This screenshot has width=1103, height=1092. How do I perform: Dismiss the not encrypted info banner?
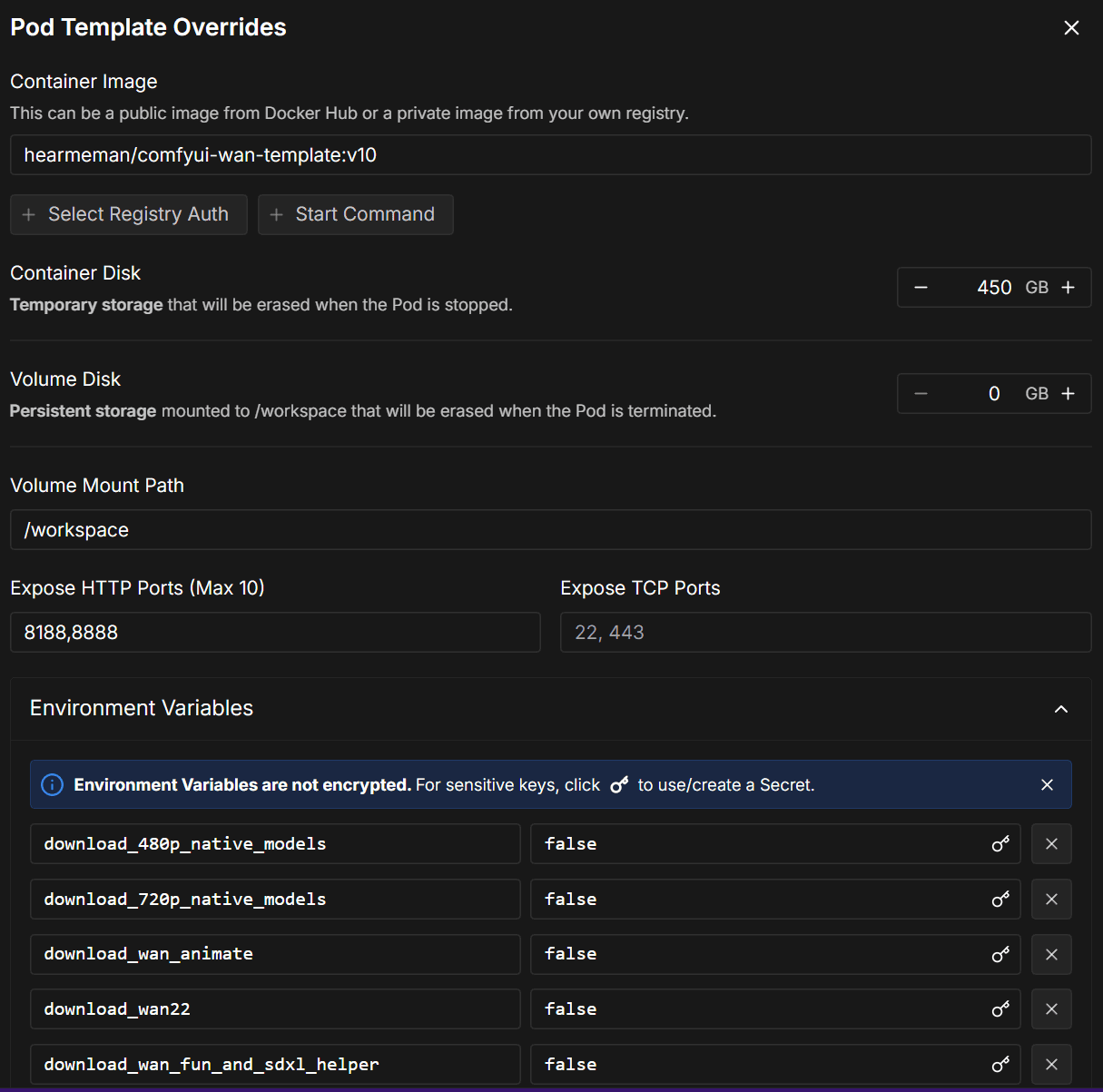click(x=1047, y=785)
